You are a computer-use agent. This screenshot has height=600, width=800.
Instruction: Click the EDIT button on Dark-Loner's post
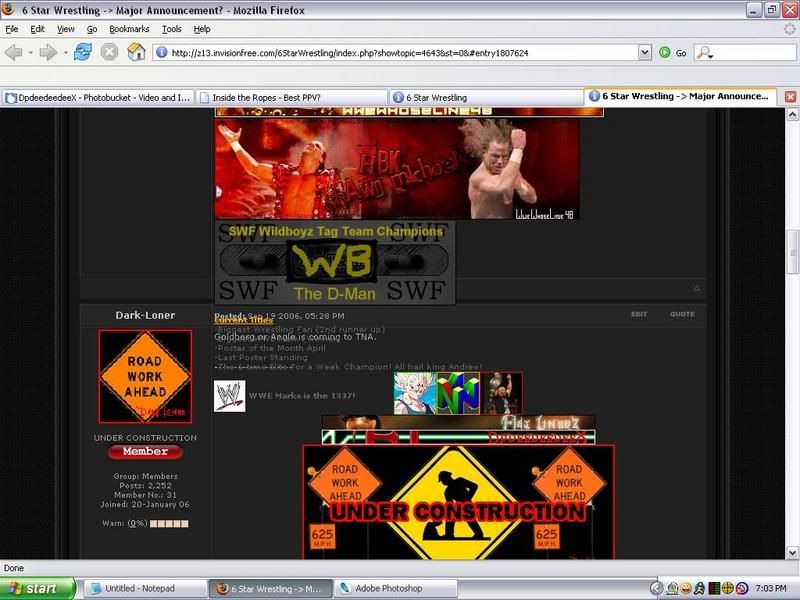click(638, 314)
